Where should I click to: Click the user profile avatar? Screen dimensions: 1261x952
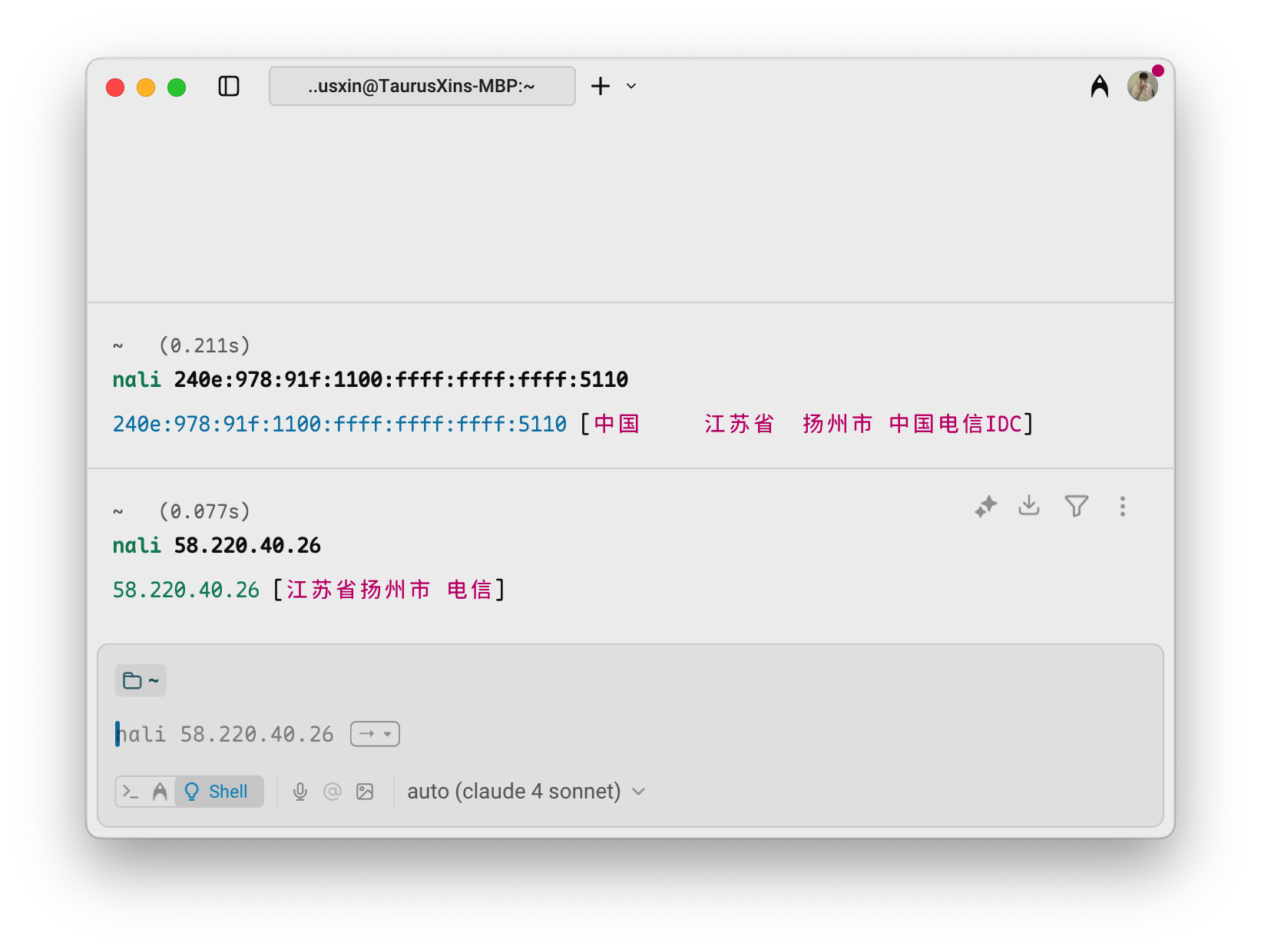point(1142,86)
